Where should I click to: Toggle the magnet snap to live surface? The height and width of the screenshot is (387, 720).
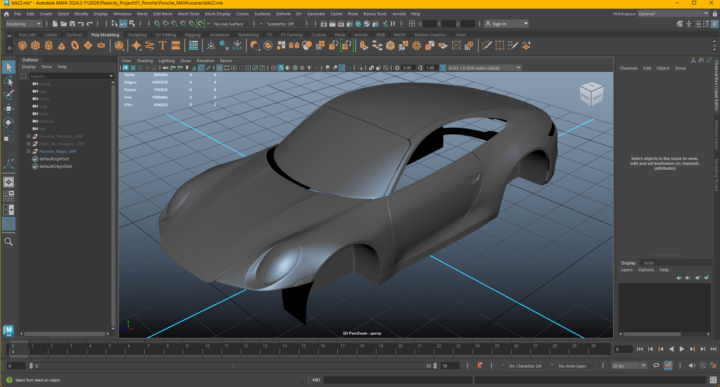(201, 24)
